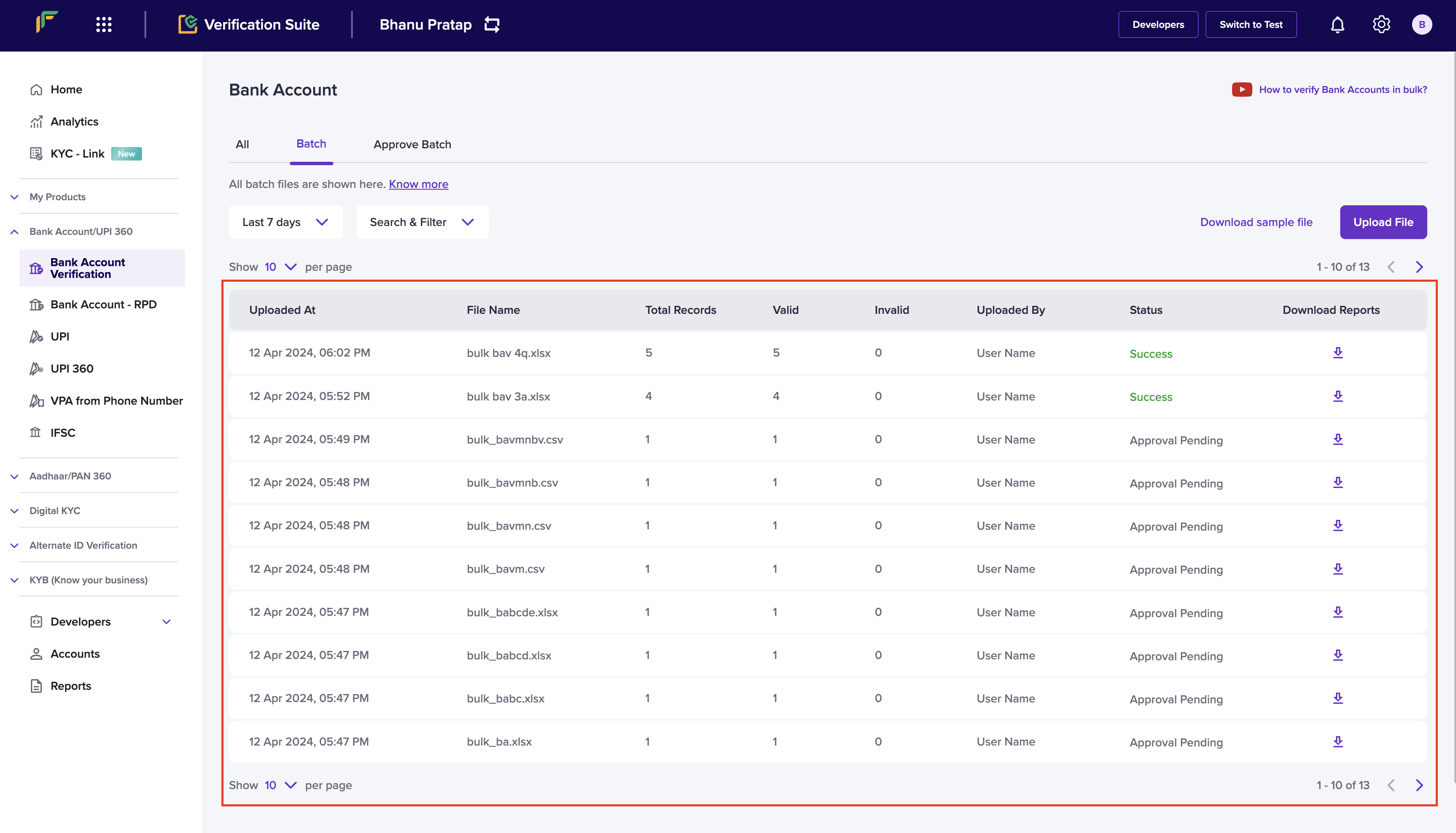Open the Know more link

point(418,184)
